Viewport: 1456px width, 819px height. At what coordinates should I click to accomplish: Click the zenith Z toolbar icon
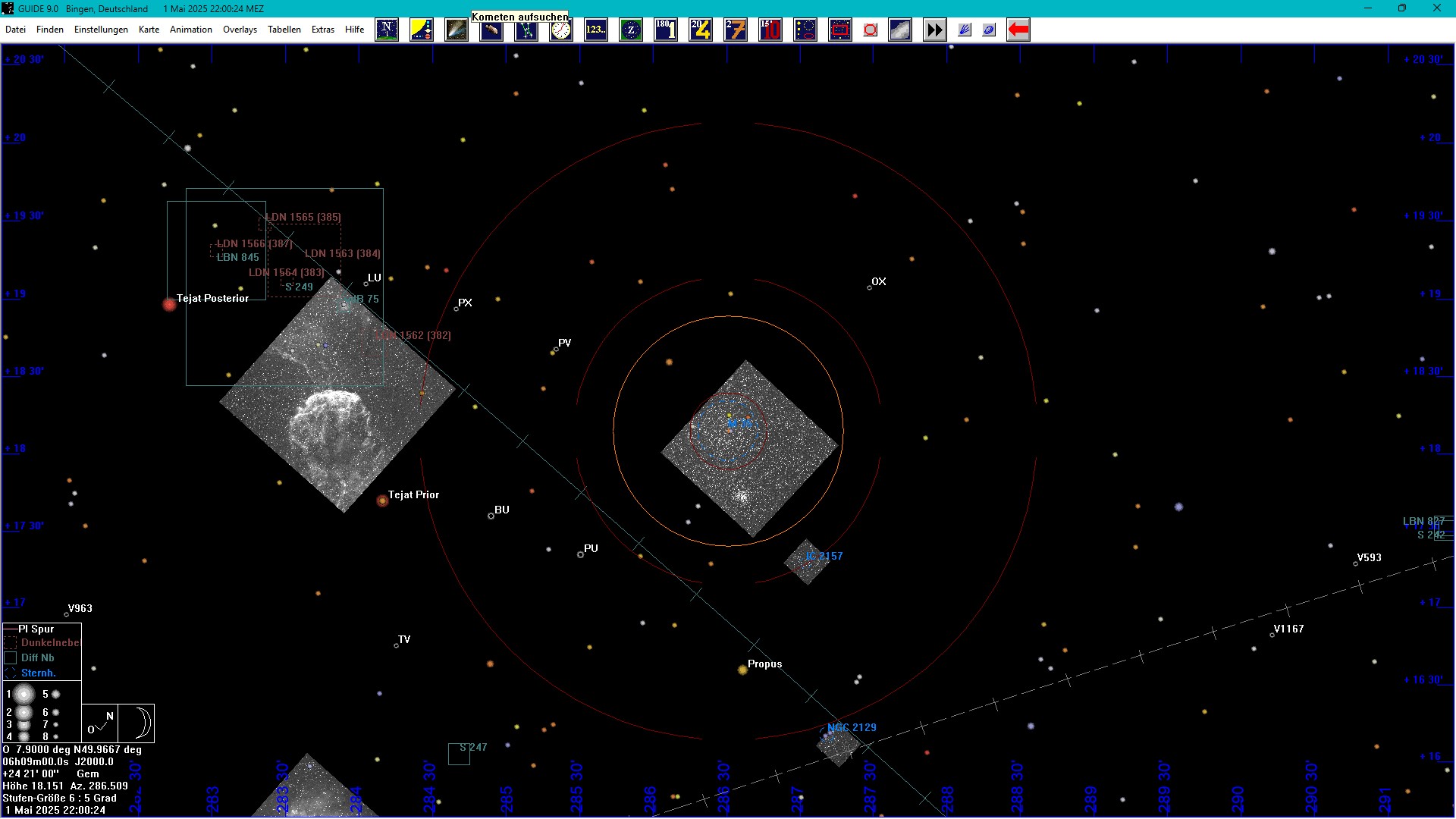pos(631,30)
